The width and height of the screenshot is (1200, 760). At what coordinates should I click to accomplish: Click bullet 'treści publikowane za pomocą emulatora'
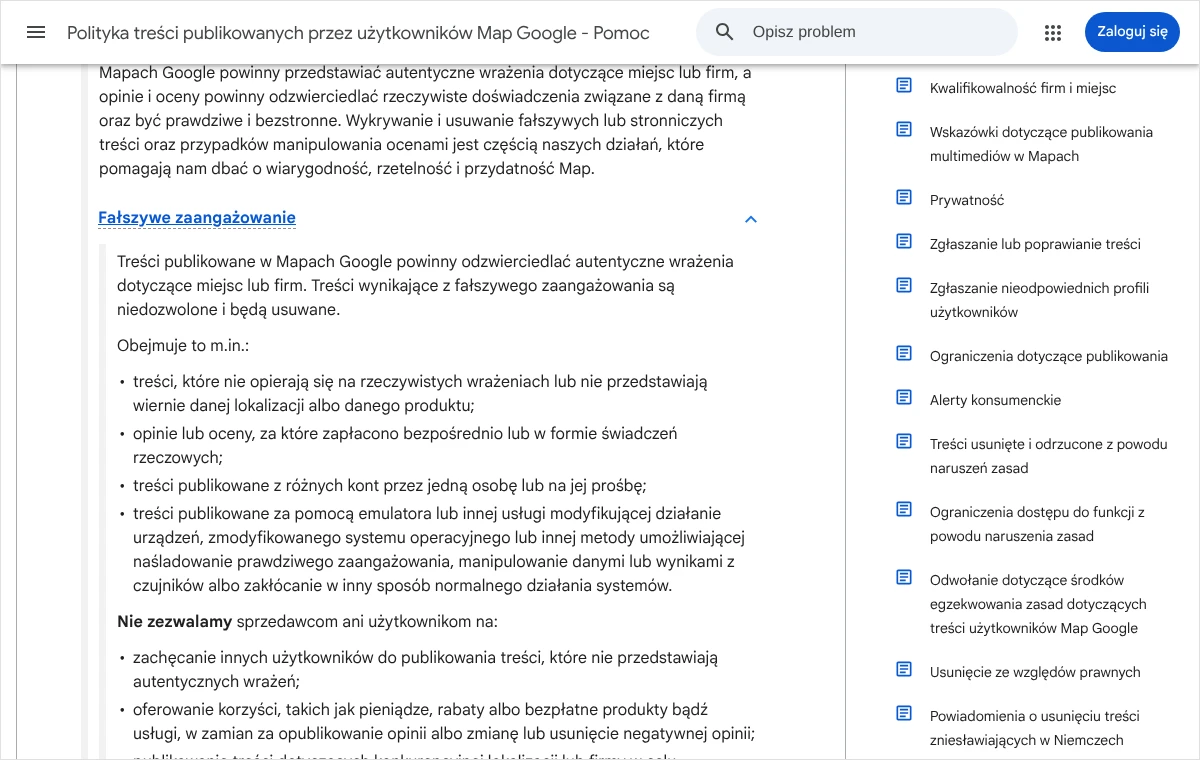pyautogui.click(x=439, y=550)
